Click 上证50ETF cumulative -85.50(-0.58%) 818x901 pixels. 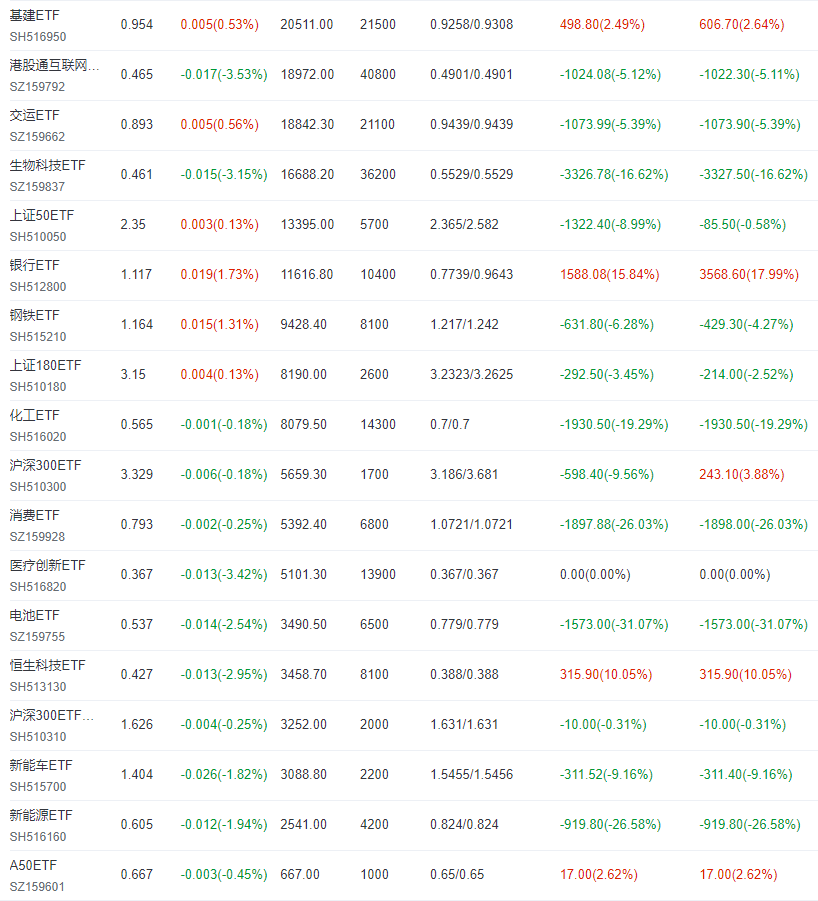742,225
